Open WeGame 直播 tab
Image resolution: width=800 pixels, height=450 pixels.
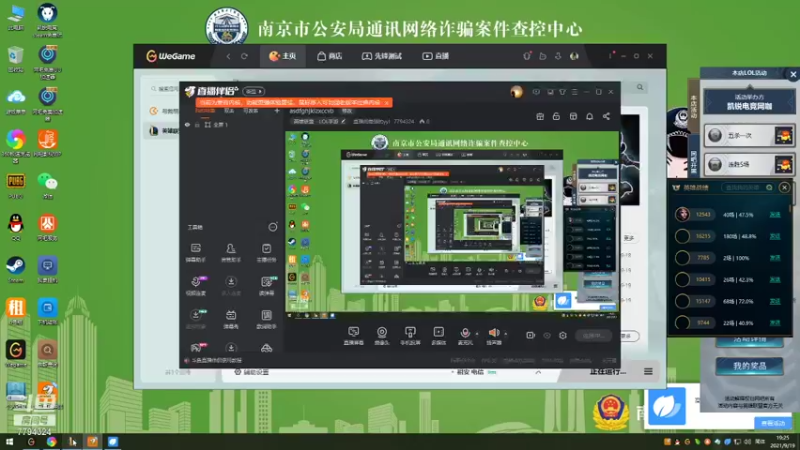435,56
